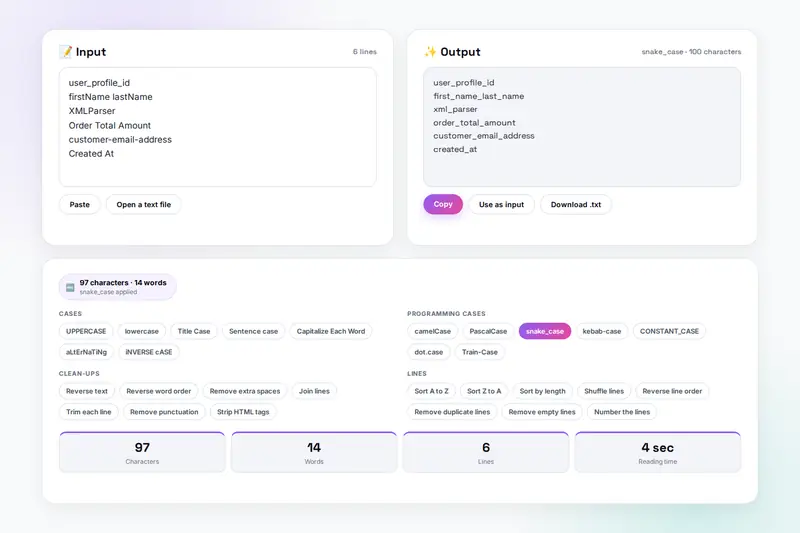Viewport: 800px width, 533px height.
Task: Sort lines Z to A
Action: (484, 391)
